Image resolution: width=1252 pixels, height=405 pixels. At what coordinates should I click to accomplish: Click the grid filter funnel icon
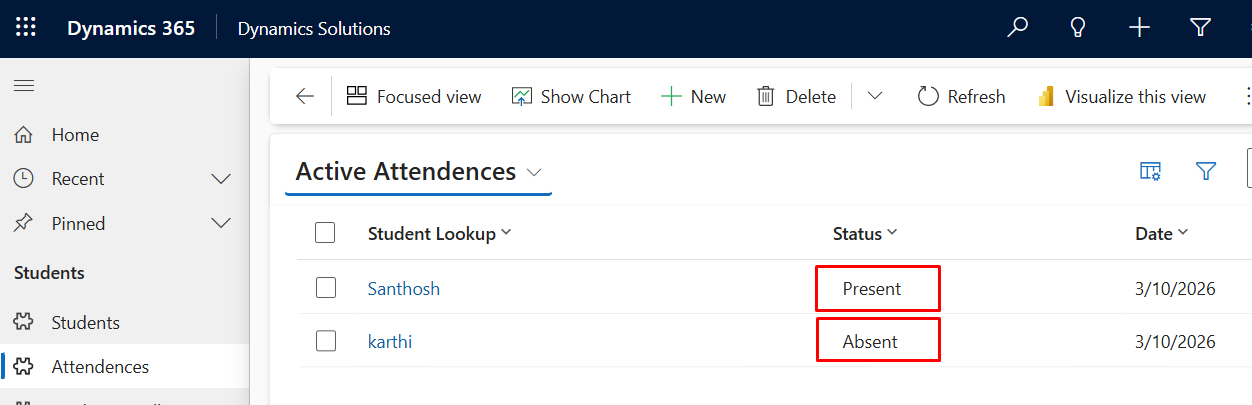[1206, 171]
